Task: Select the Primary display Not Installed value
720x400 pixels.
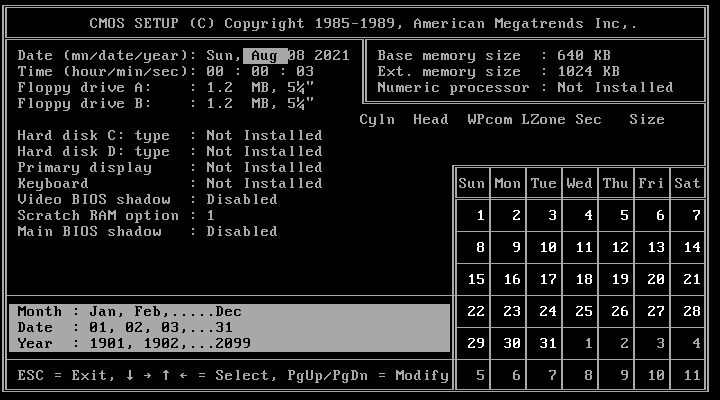Action: point(264,168)
